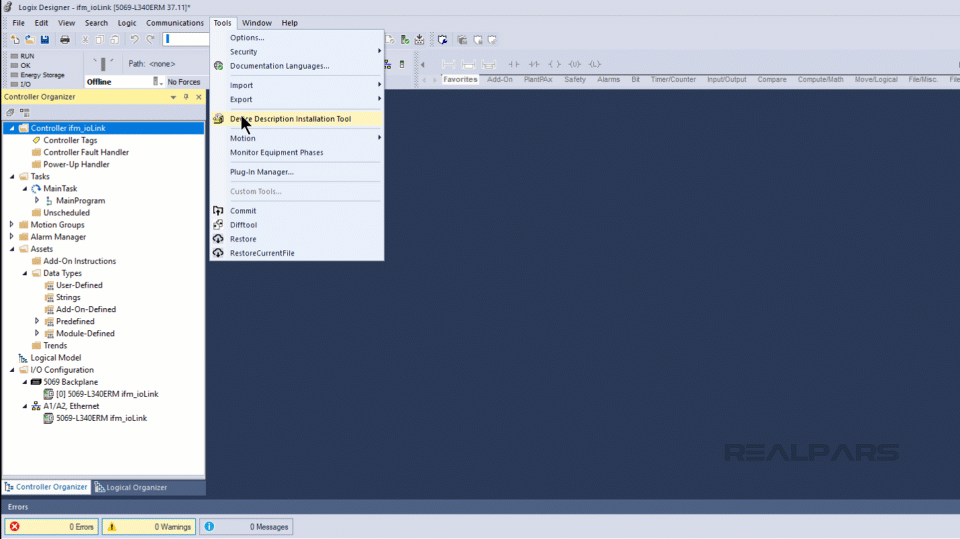
Task: Open the Controller Organizer panel options dropdown arrow
Action: (x=173, y=97)
